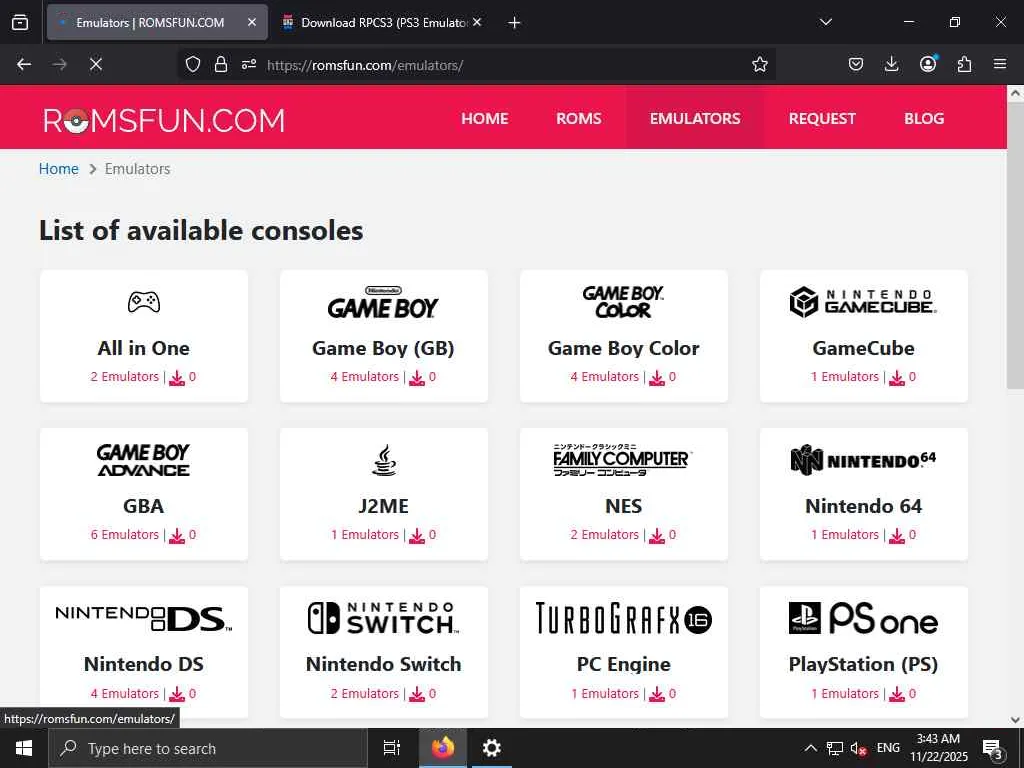Viewport: 1024px width, 768px height.
Task: Open the notification center icon
Action: pos(993,749)
